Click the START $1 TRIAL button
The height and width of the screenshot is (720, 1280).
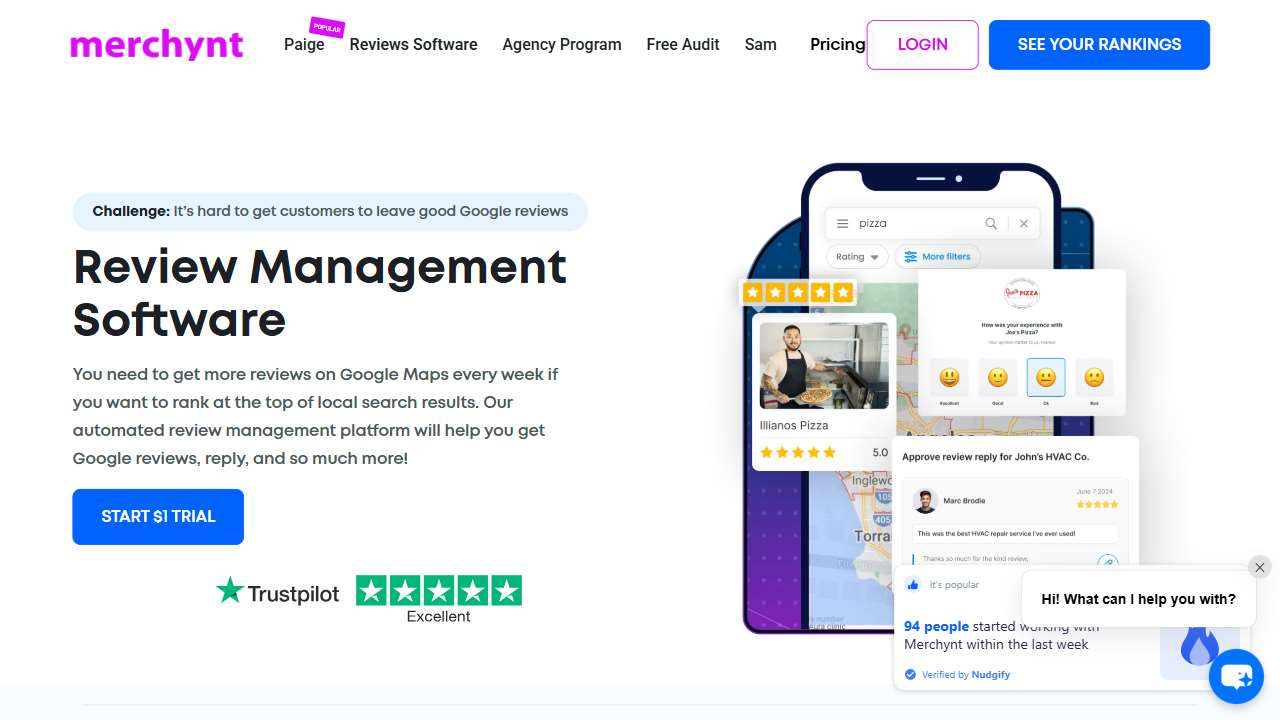point(158,517)
